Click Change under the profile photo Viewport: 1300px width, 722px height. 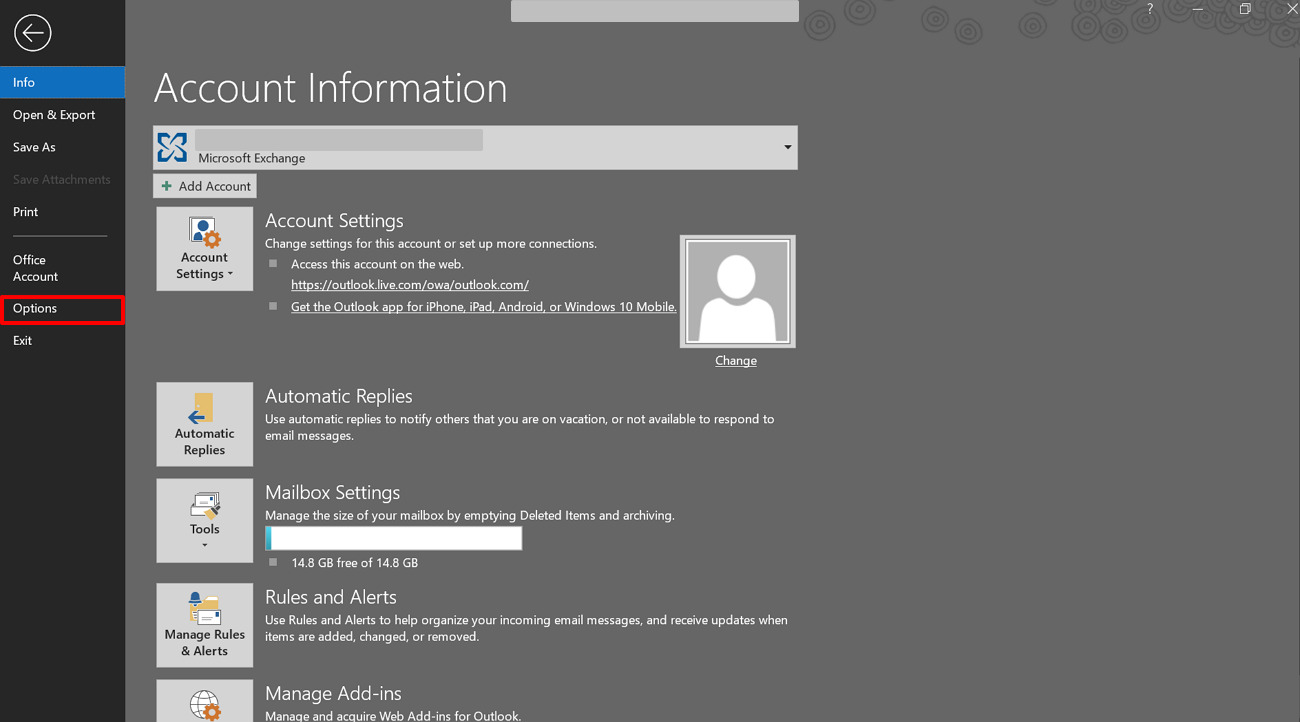736,361
